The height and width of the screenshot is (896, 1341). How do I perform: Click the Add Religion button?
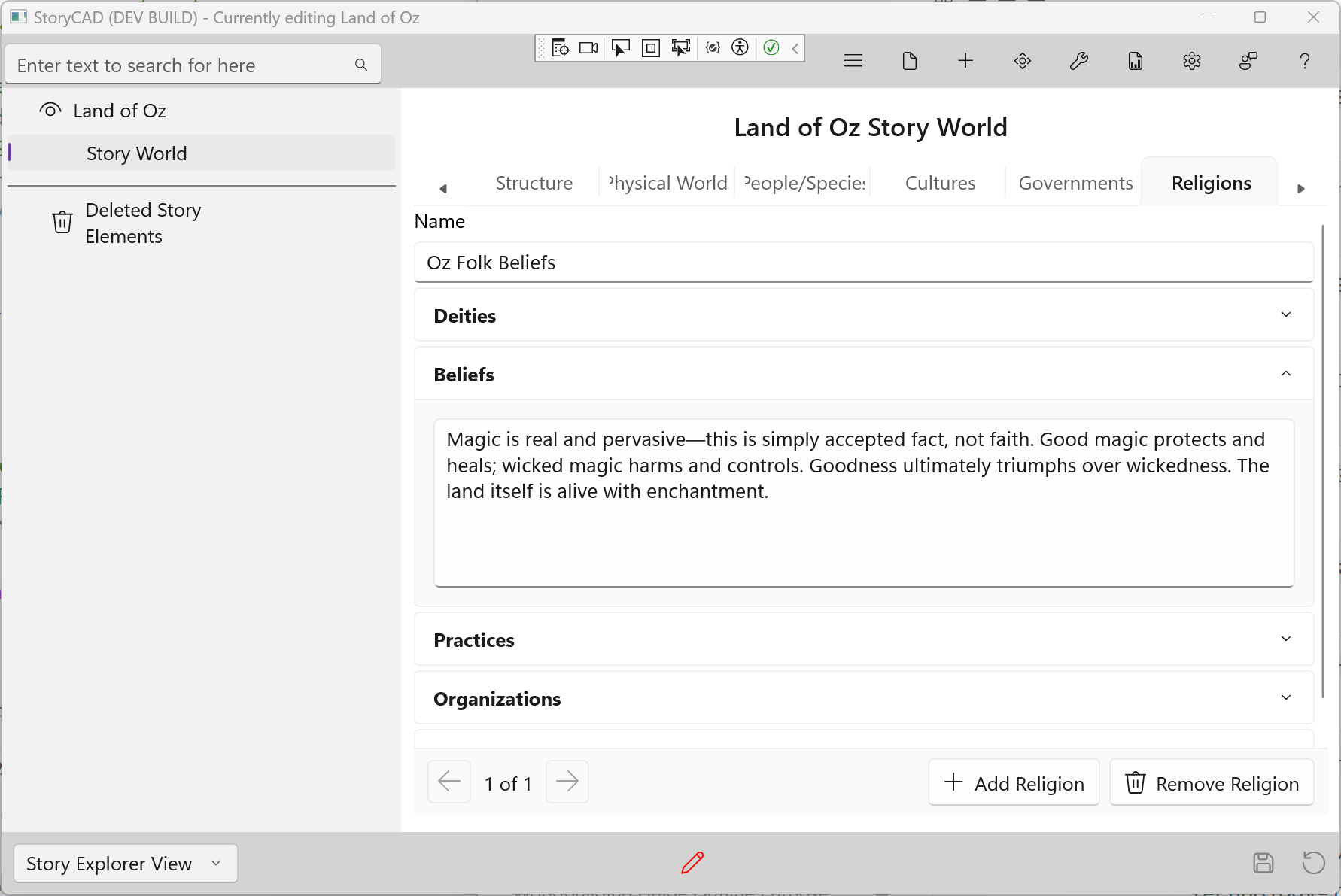pos(1013,783)
